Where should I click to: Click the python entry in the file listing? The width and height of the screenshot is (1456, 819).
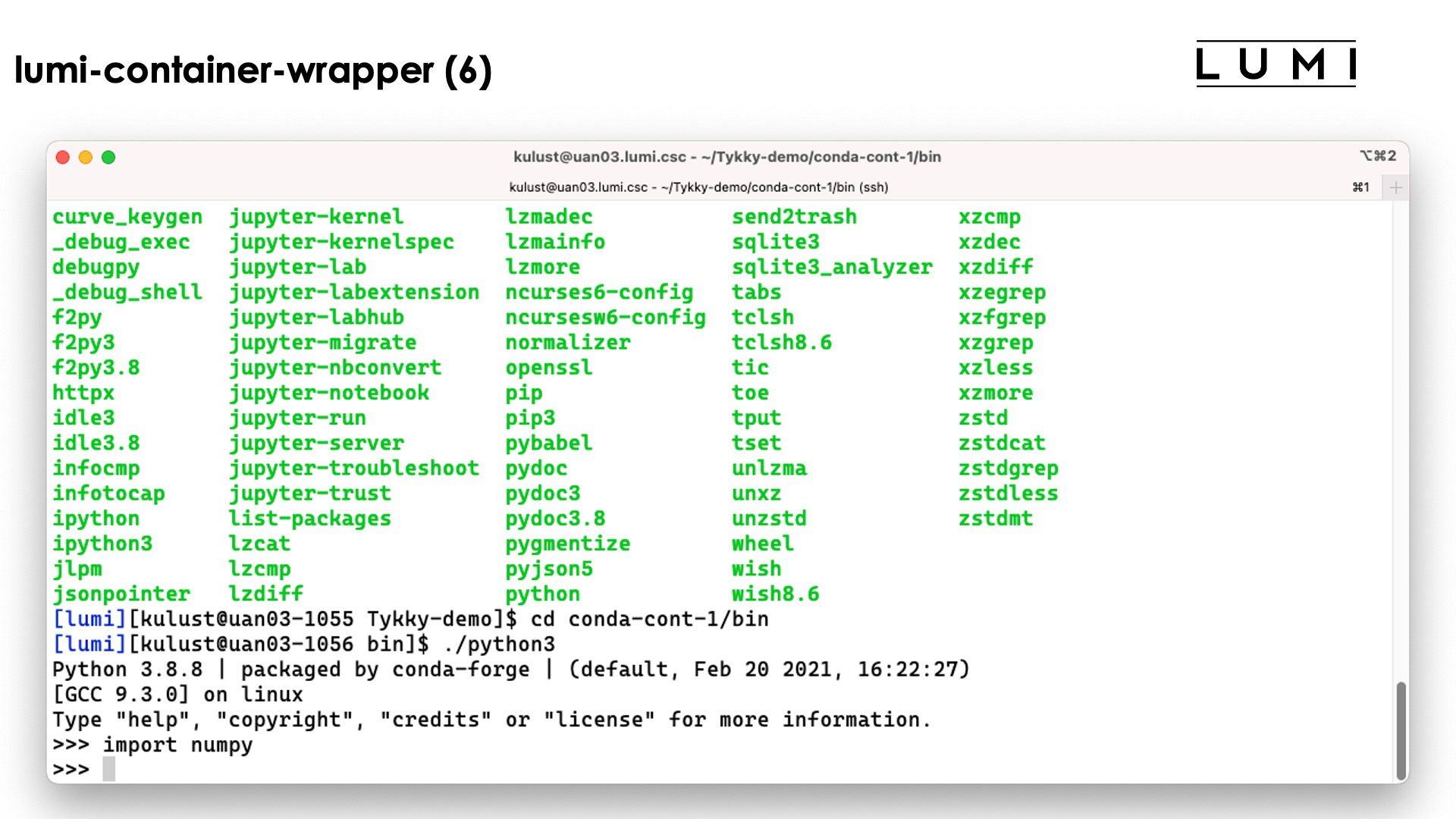coord(542,594)
